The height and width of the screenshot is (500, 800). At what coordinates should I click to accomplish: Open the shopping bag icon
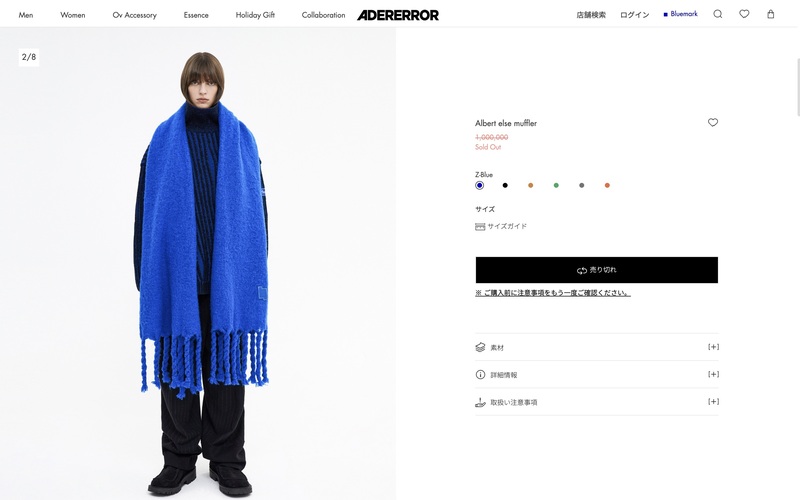[x=770, y=14]
